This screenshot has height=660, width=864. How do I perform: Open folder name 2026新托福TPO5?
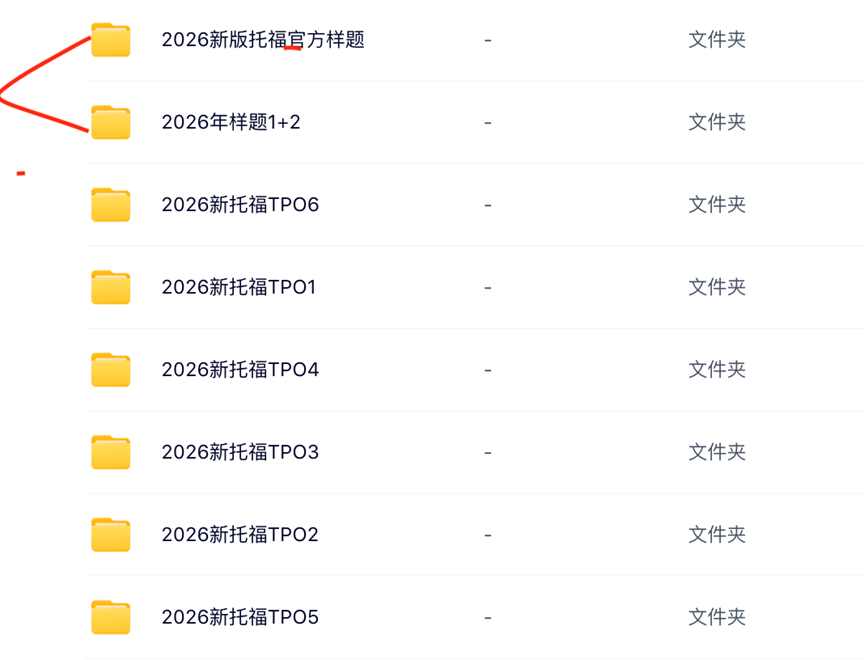[240, 617]
